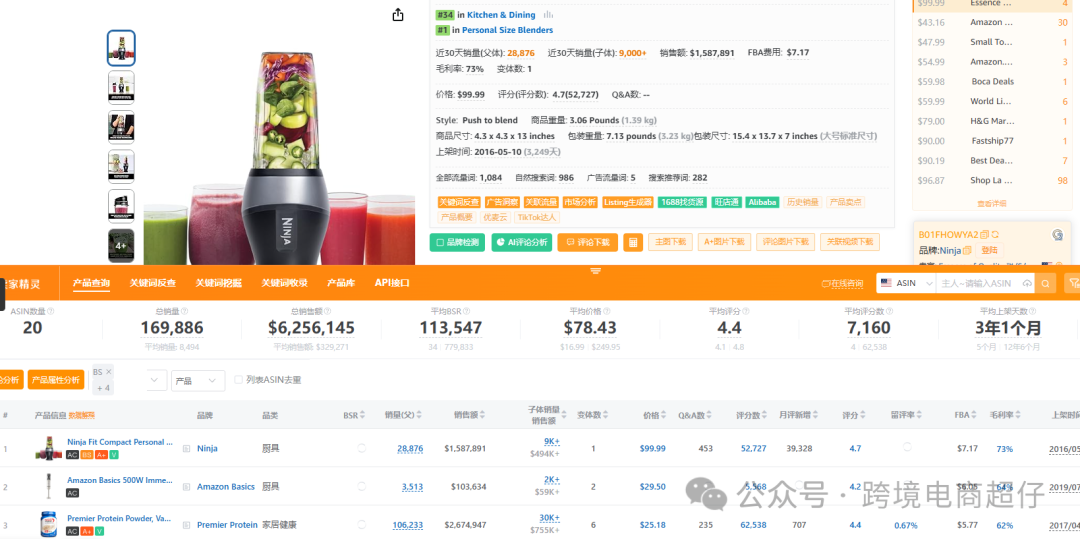Select first product image thumbnail
Viewport: 1080px width, 539px height.
click(x=121, y=48)
